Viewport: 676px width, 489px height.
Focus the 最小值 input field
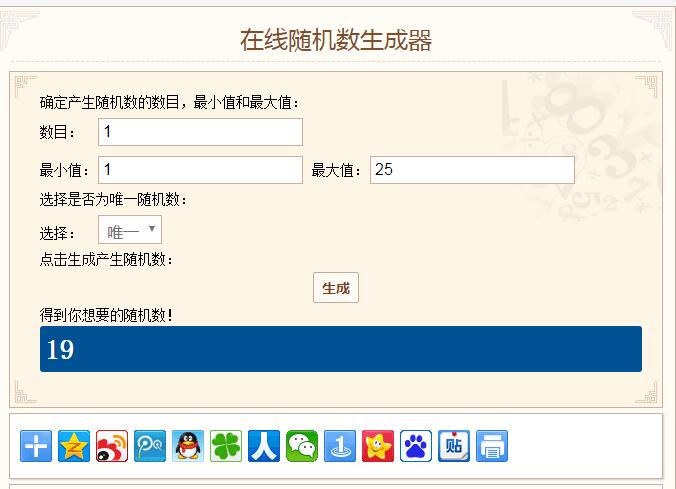point(200,170)
